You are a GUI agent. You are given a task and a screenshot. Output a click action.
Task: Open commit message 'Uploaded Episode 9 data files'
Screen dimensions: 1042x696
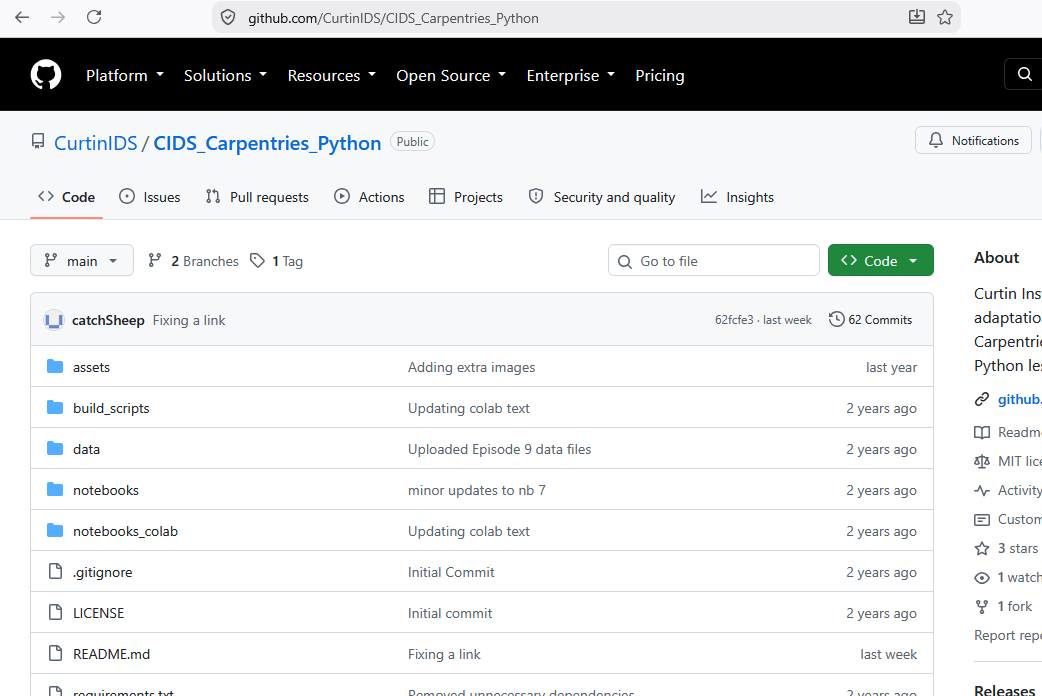point(500,449)
